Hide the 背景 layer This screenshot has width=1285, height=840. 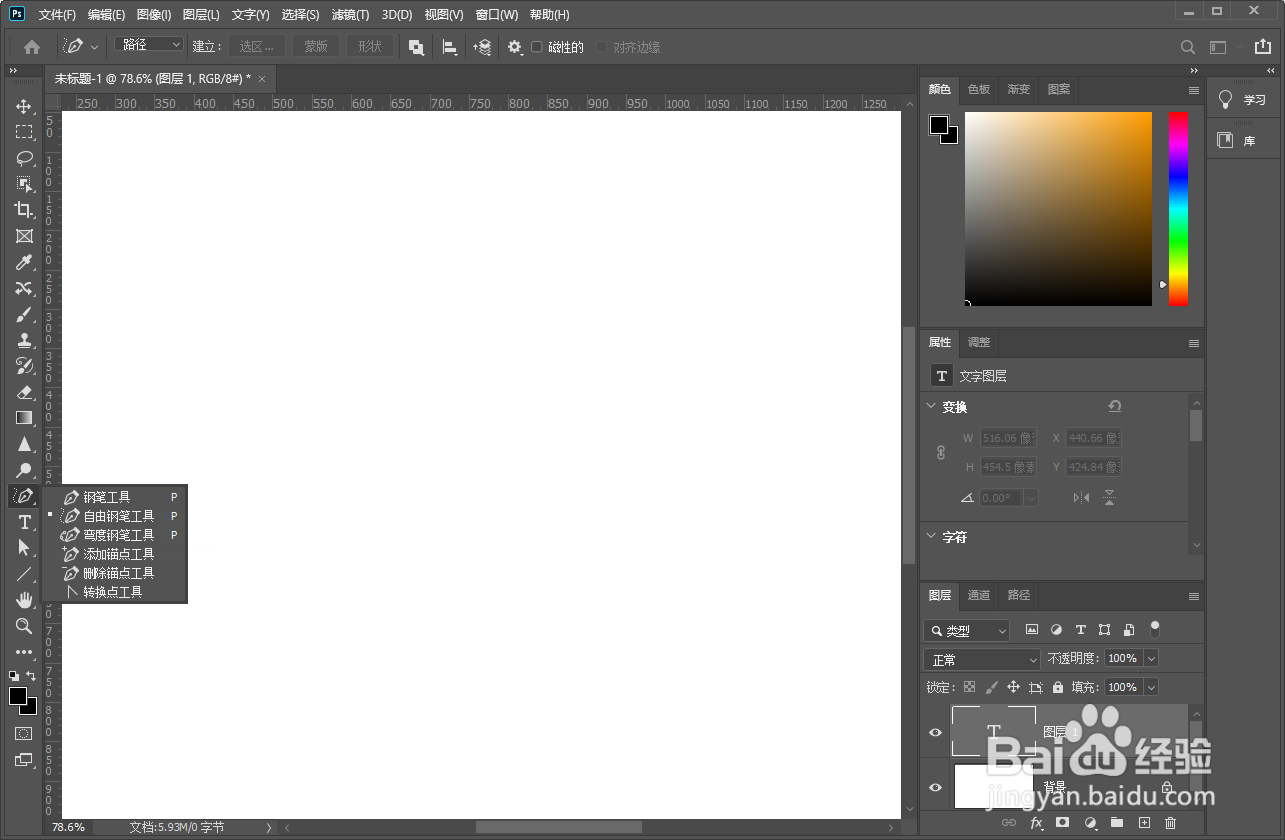point(935,787)
